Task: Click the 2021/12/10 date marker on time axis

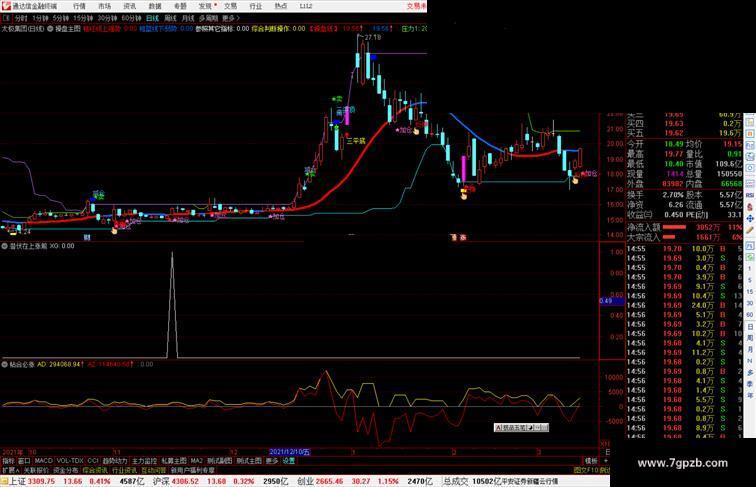Action: (x=290, y=452)
